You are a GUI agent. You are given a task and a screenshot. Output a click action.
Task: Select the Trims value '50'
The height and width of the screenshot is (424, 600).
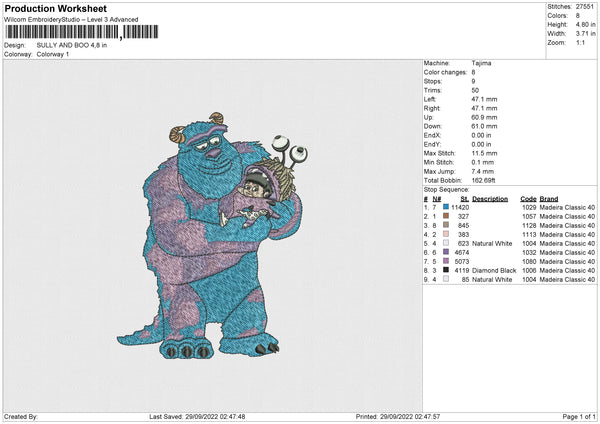[x=475, y=90]
